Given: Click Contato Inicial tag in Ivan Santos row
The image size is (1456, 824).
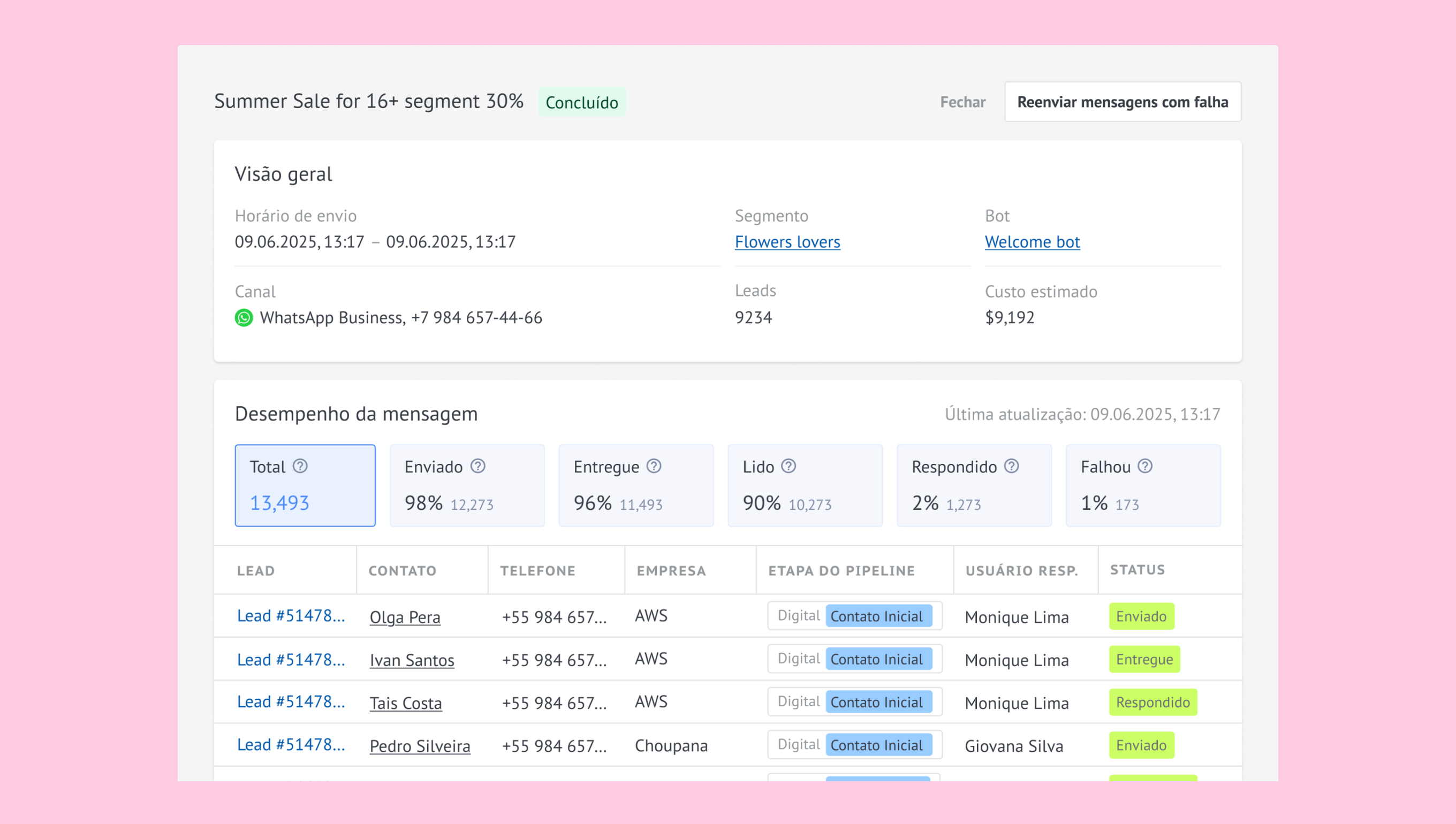Looking at the screenshot, I should (x=878, y=659).
